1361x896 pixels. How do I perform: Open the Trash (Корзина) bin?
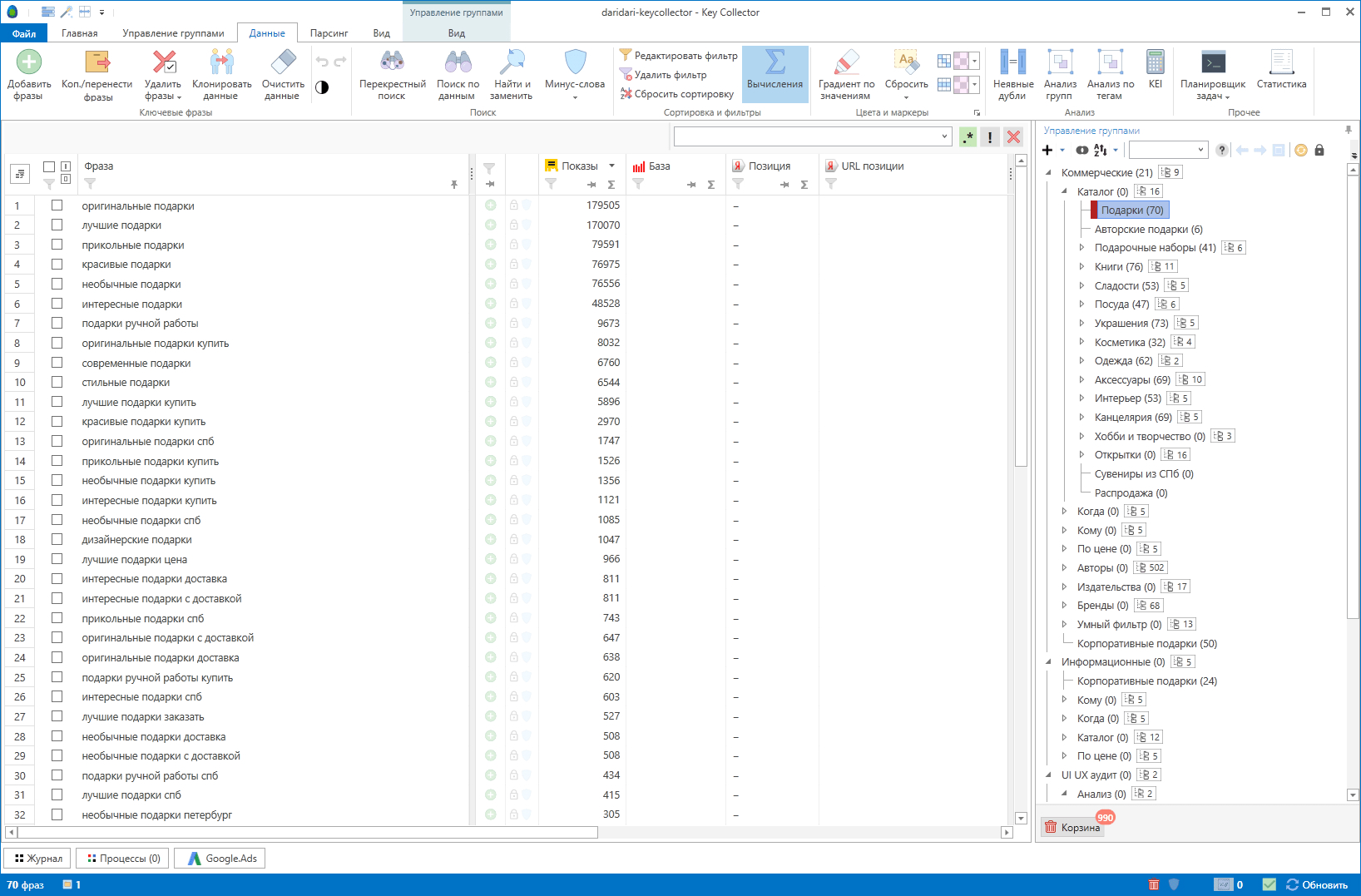coord(1073,827)
